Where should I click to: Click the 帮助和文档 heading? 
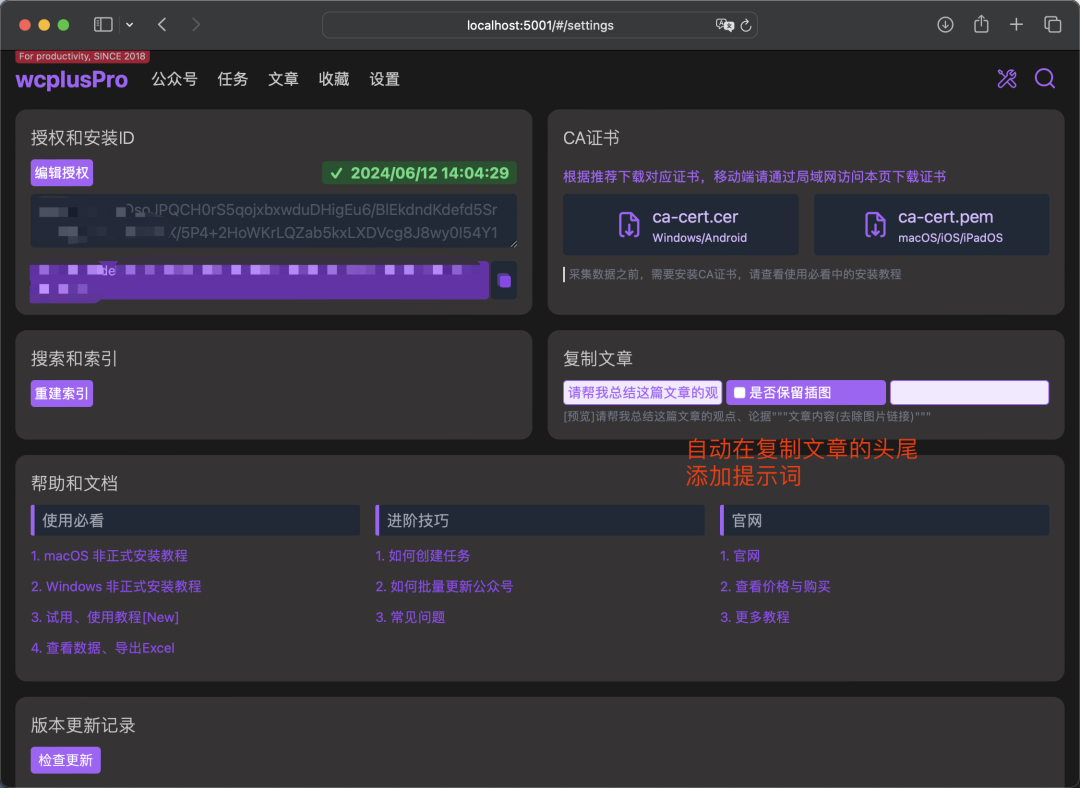point(74,484)
